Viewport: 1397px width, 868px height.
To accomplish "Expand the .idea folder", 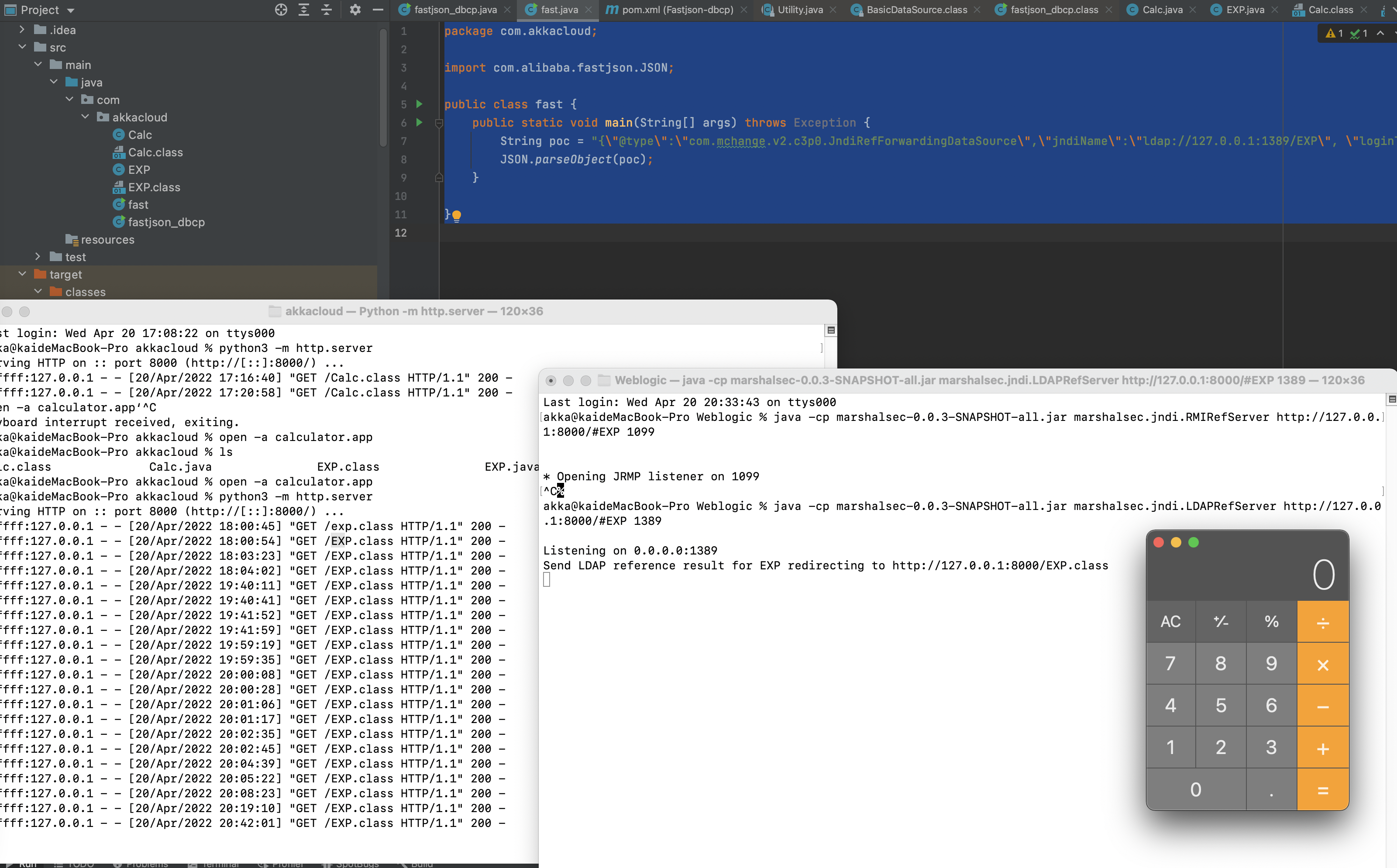I will coord(22,29).
